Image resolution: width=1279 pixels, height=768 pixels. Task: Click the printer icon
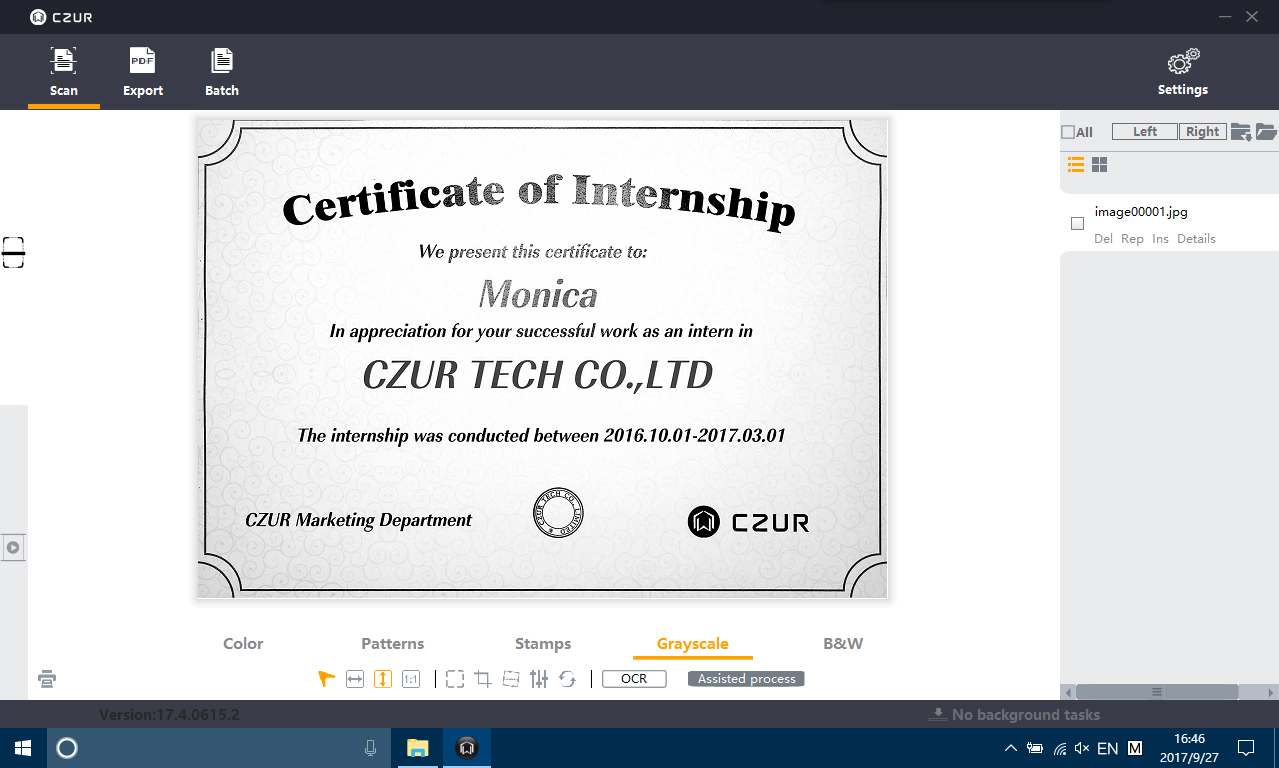point(47,680)
